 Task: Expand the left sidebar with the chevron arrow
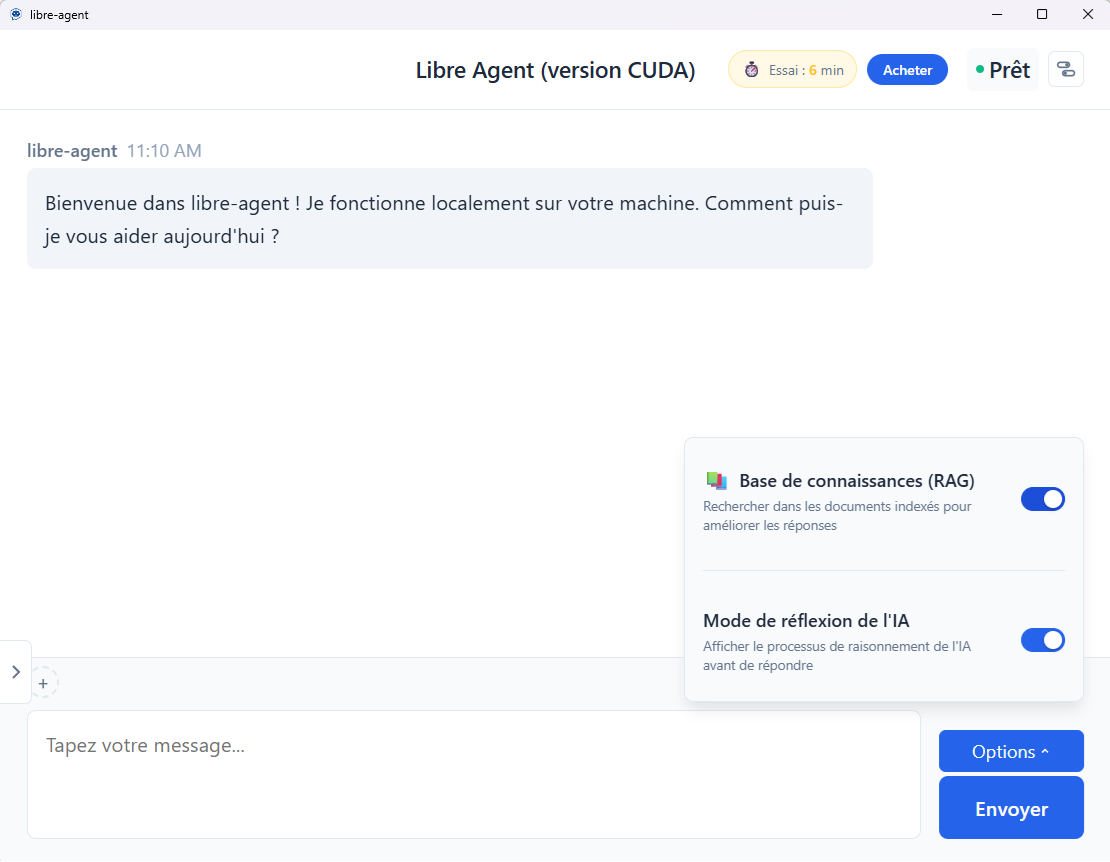pos(16,672)
